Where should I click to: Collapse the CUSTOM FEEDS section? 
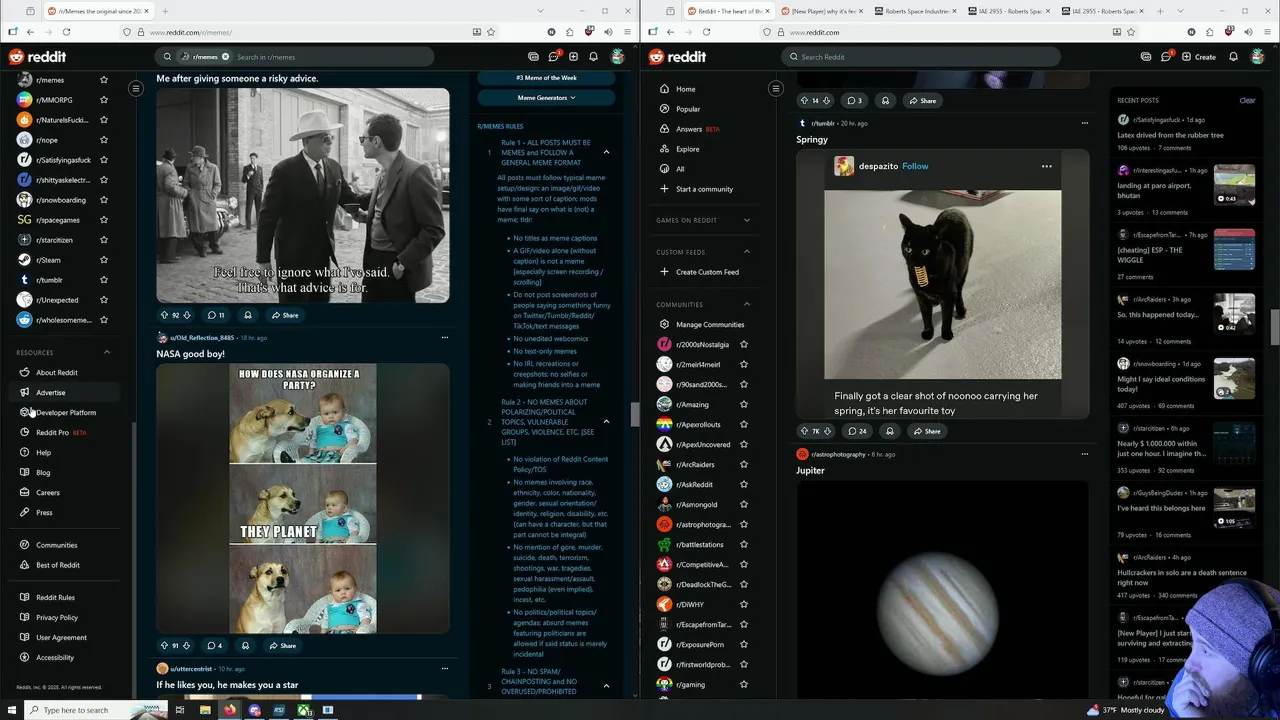[x=746, y=252]
